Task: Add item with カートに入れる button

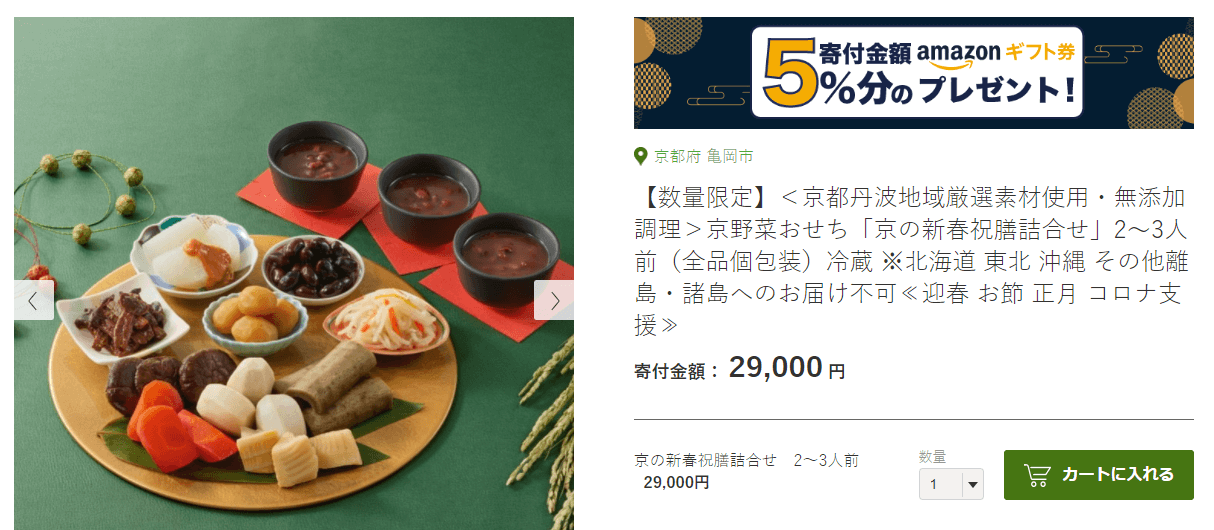Action: click(x=1098, y=475)
